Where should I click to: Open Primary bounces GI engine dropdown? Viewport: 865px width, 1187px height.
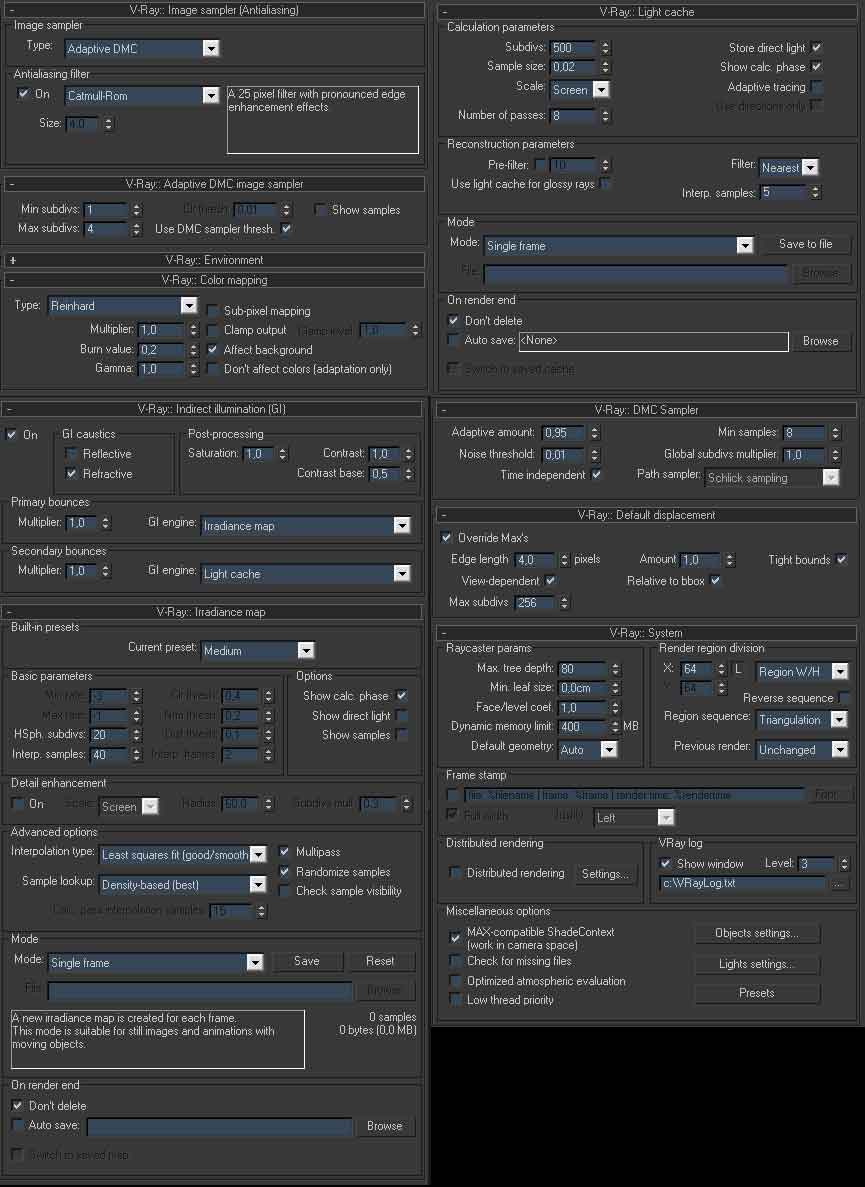click(x=306, y=525)
